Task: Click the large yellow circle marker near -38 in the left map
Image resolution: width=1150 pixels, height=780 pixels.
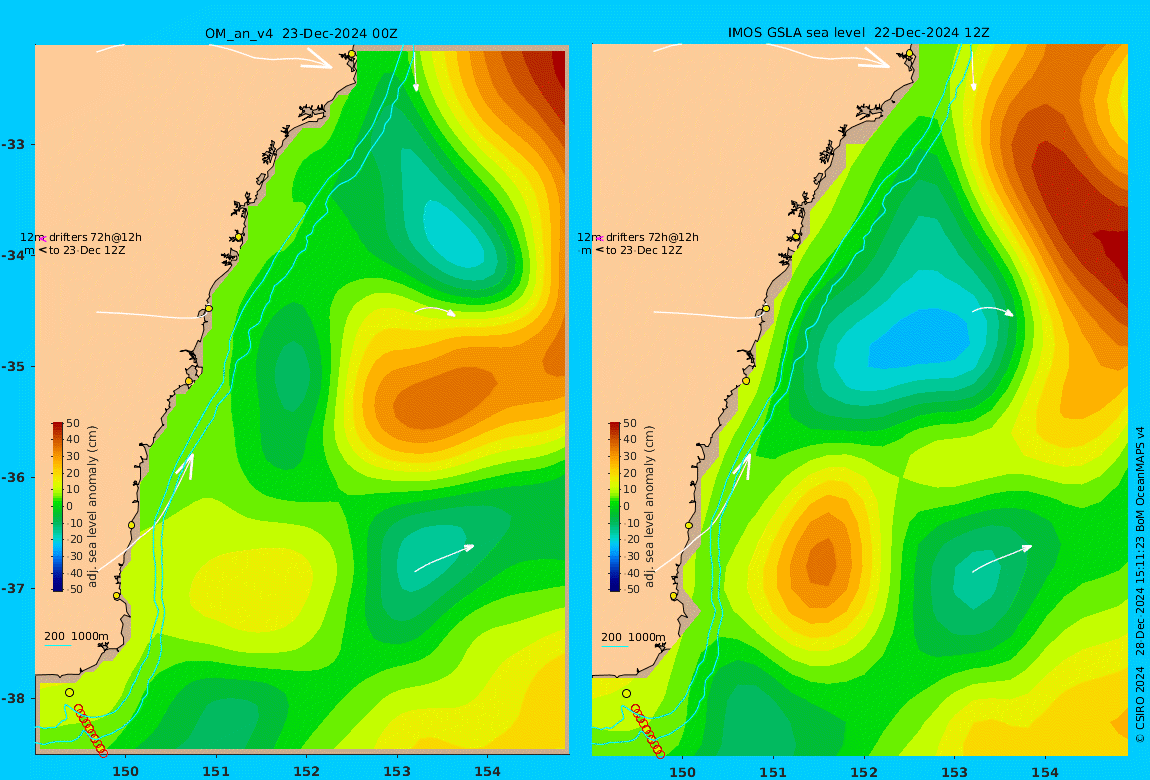Action: pos(70,693)
